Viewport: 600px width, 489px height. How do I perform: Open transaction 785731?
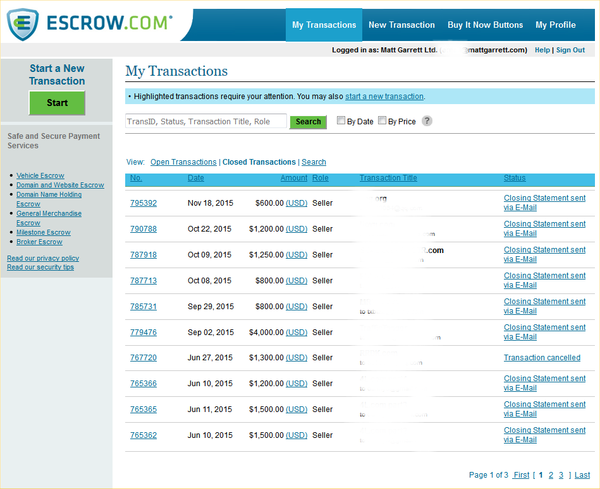point(143,306)
